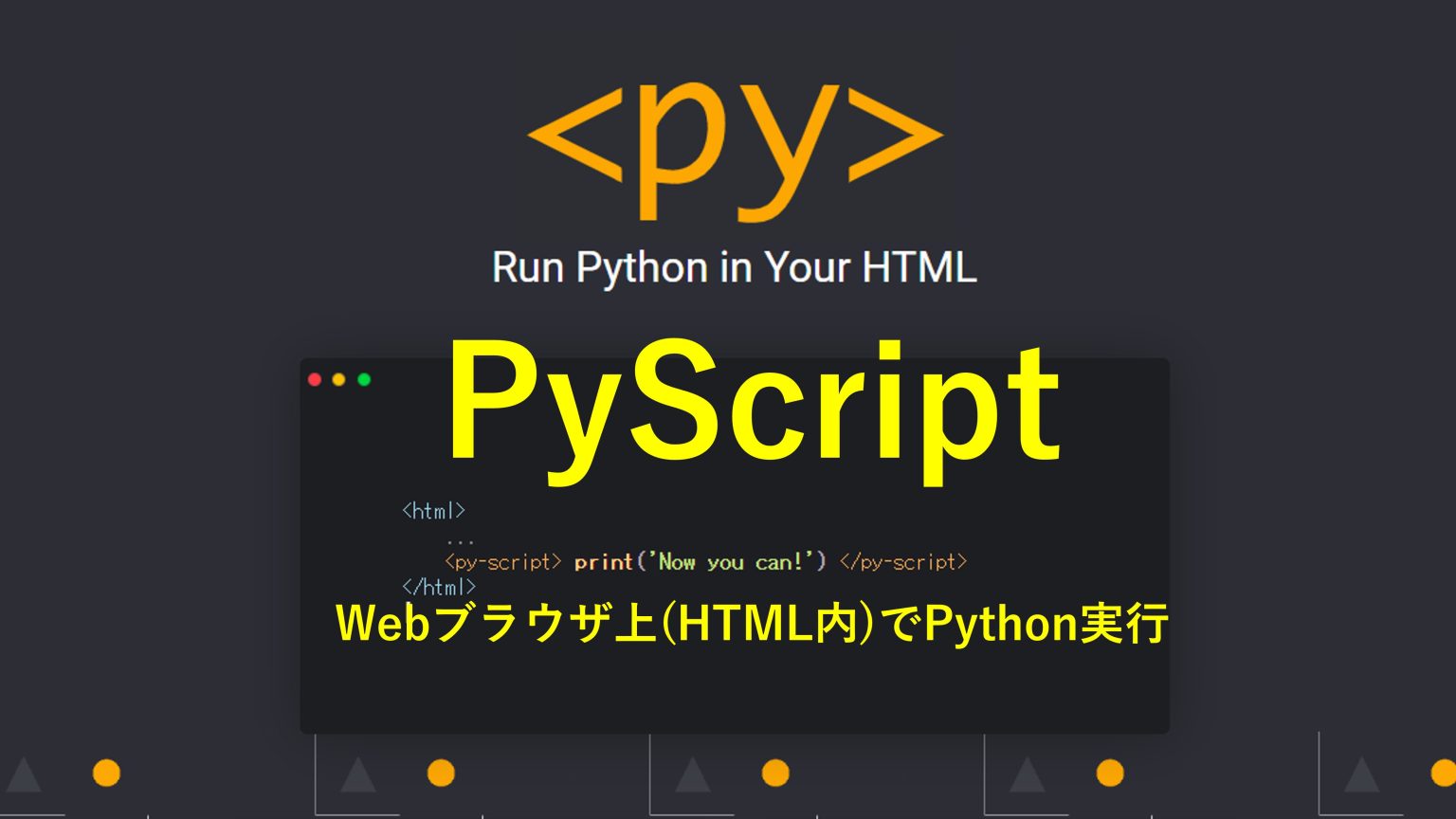
Task: Select the first orange circle marker at bottom
Action: coord(107,773)
